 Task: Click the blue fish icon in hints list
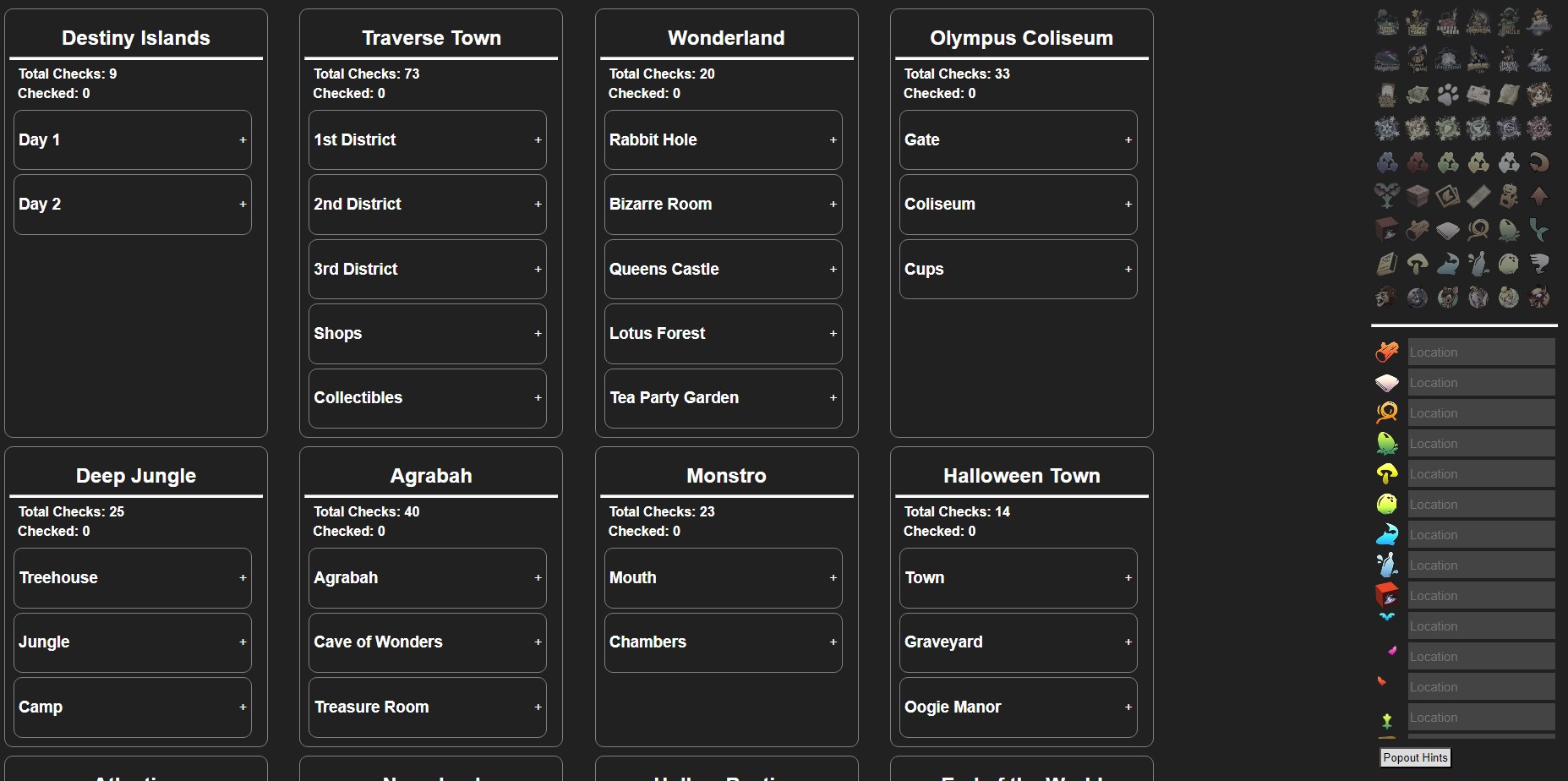tap(1387, 534)
